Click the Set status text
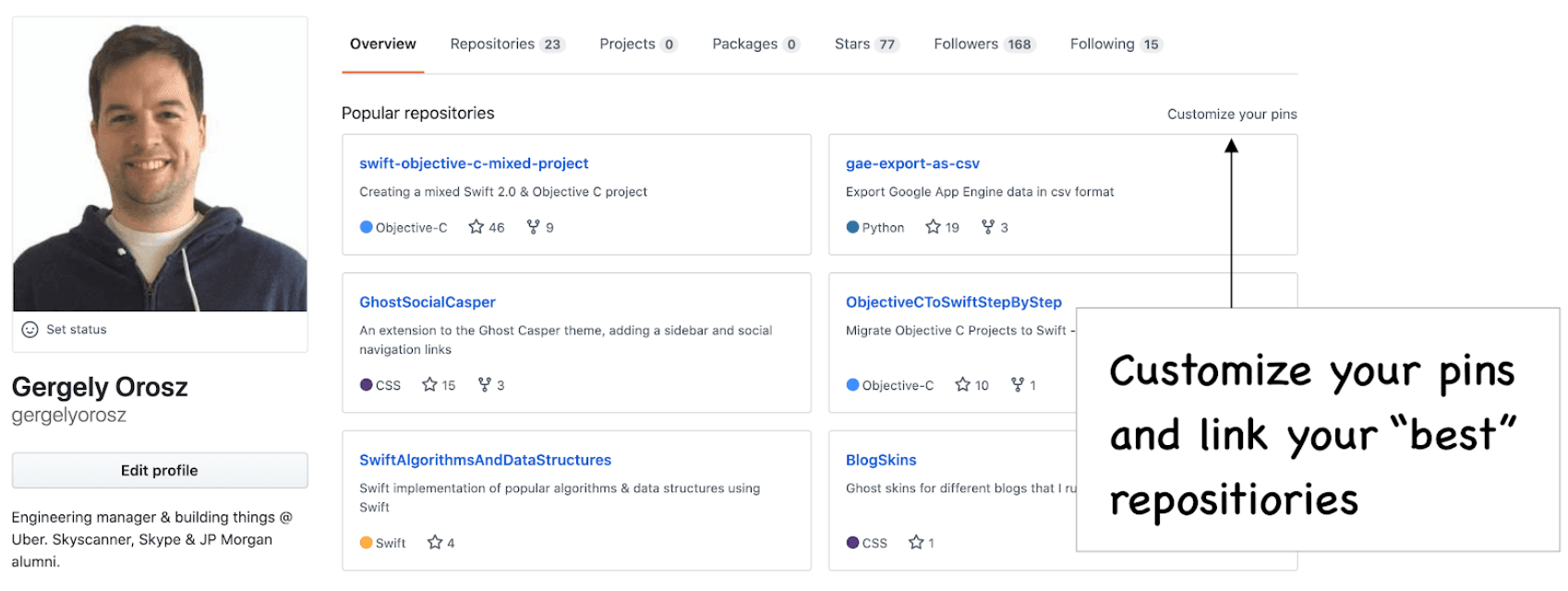Image resolution: width=1568 pixels, height=591 pixels. click(77, 330)
